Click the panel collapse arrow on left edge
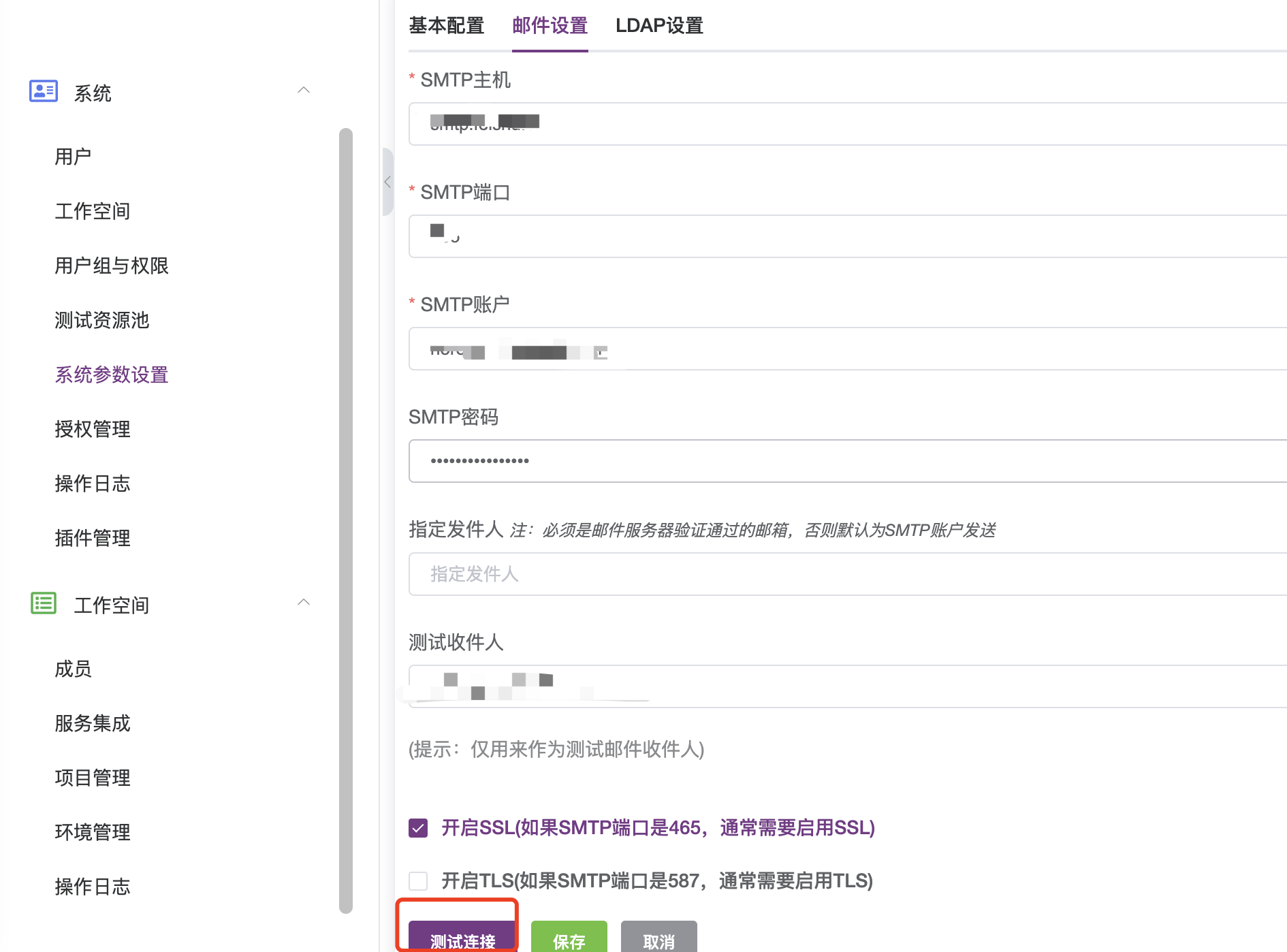Image resolution: width=1287 pixels, height=952 pixels. [x=387, y=182]
